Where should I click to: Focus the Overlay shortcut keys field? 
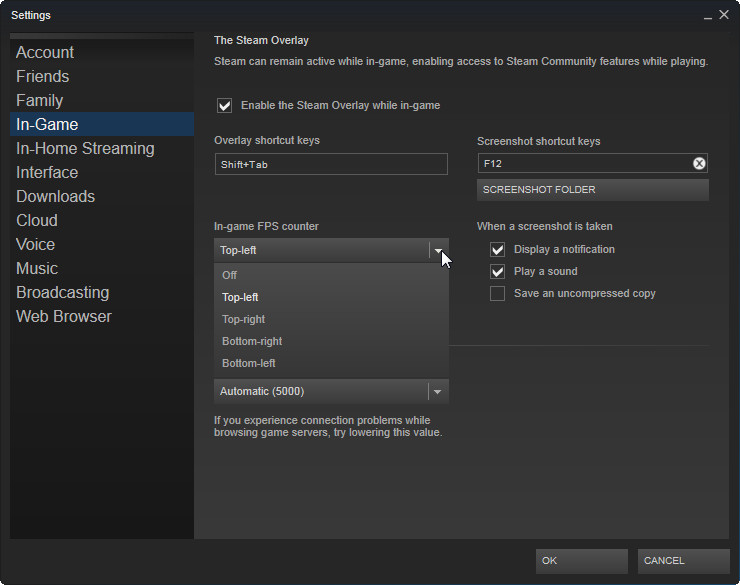click(331, 164)
